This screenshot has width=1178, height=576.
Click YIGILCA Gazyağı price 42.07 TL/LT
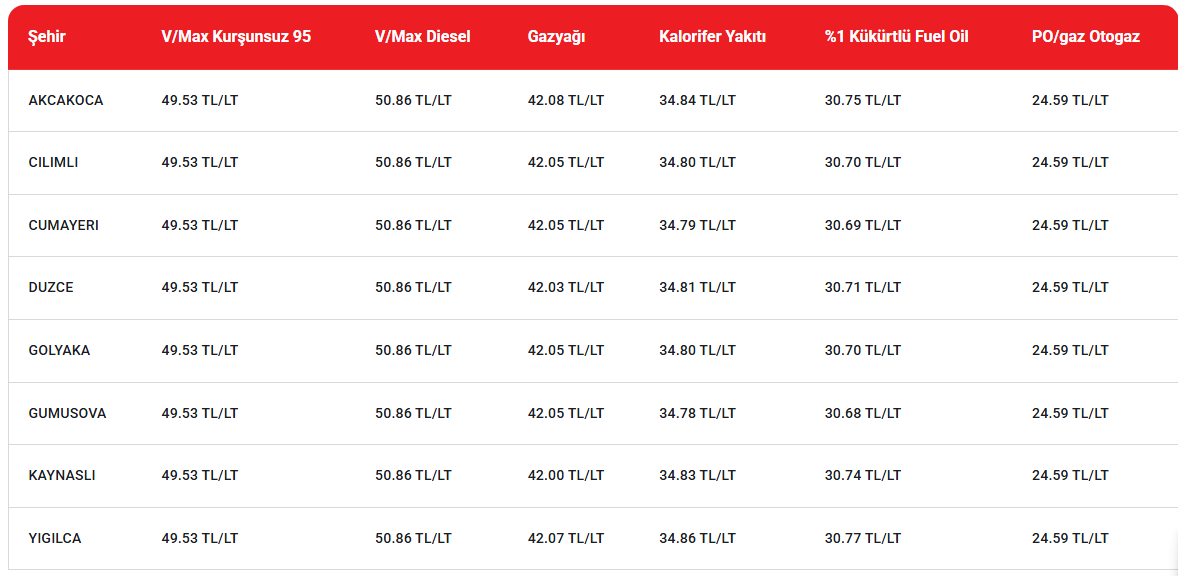(566, 539)
